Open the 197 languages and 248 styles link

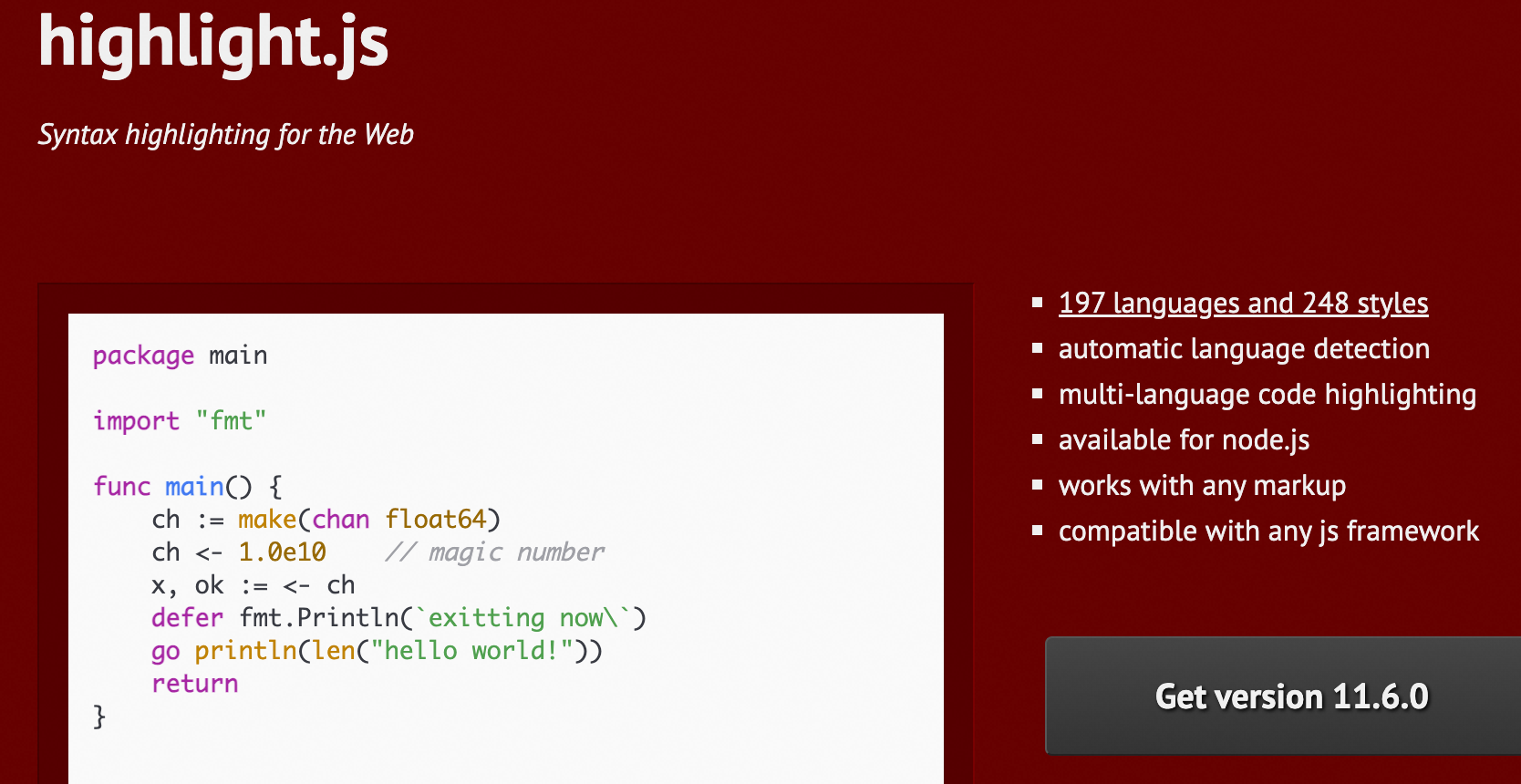click(x=1243, y=303)
